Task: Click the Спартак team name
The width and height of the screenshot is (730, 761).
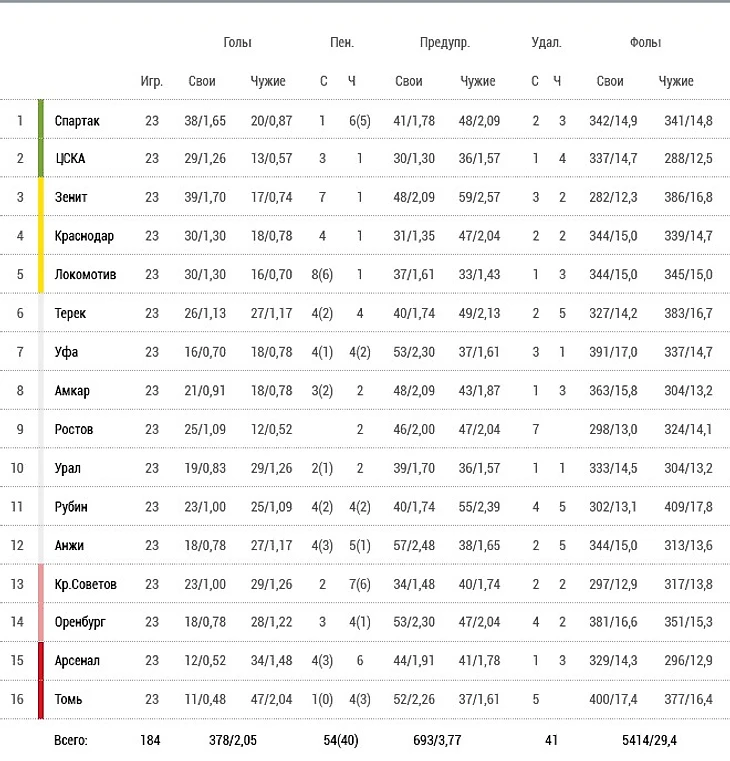Action: click(77, 120)
